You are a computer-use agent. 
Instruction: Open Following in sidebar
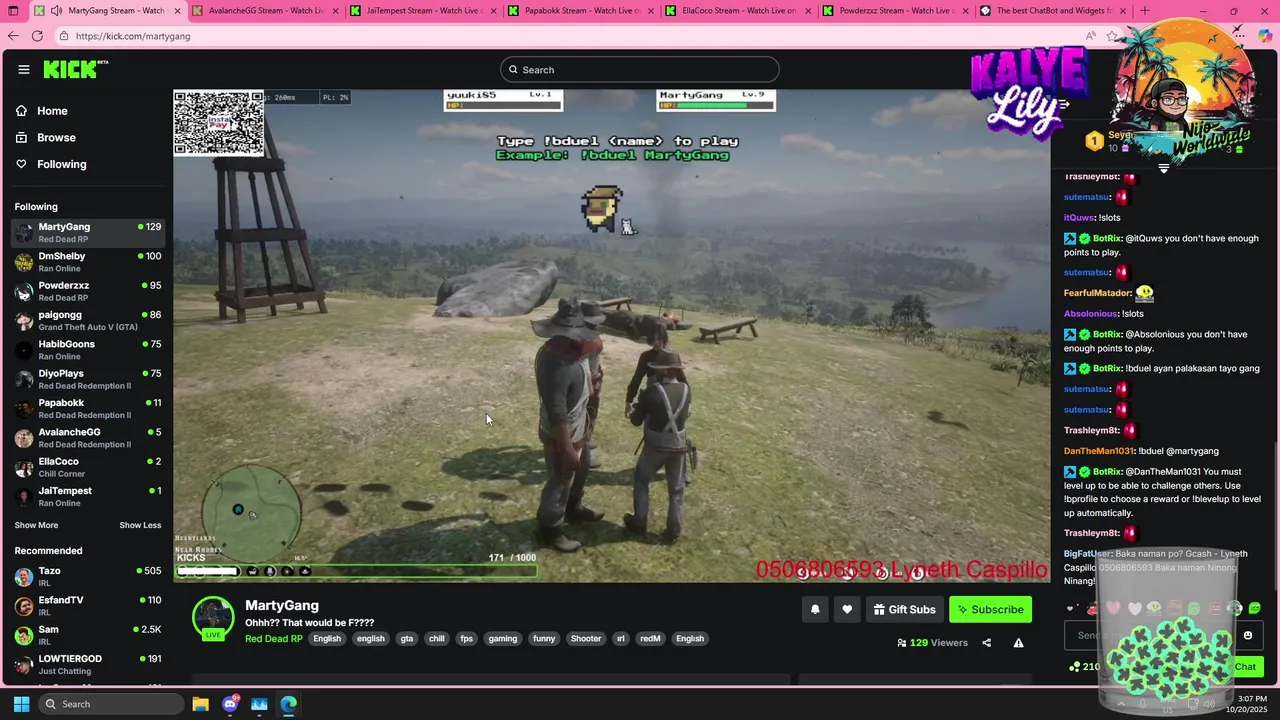[61, 164]
